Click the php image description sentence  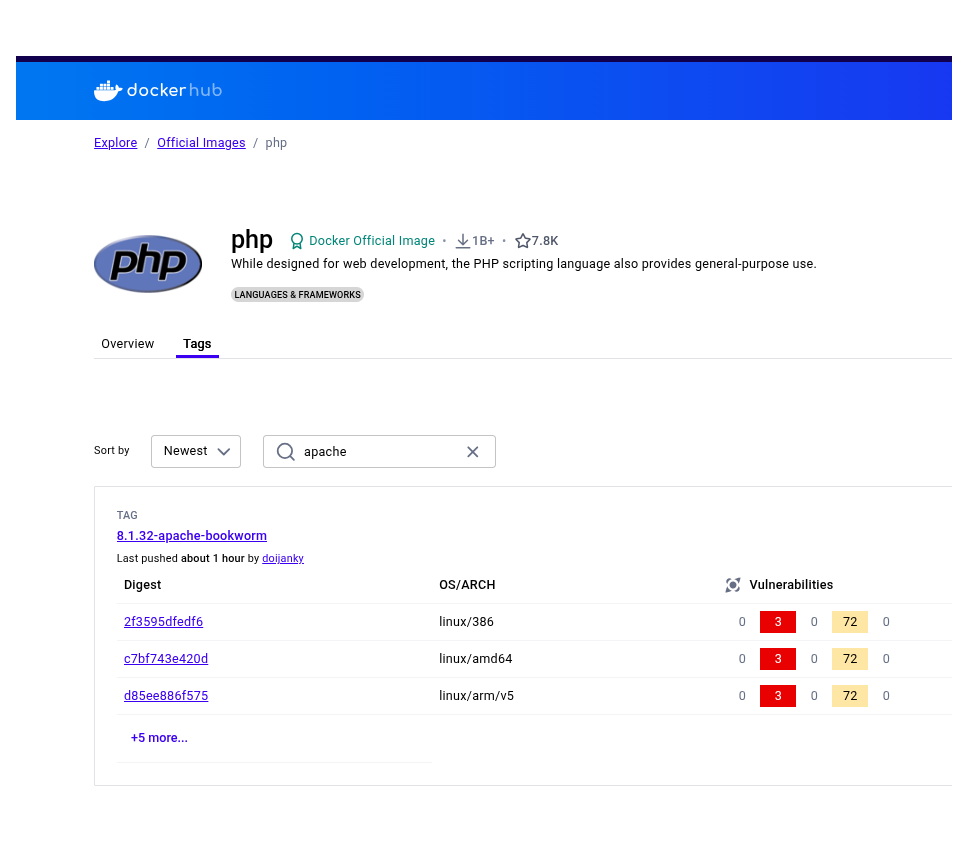coord(524,264)
